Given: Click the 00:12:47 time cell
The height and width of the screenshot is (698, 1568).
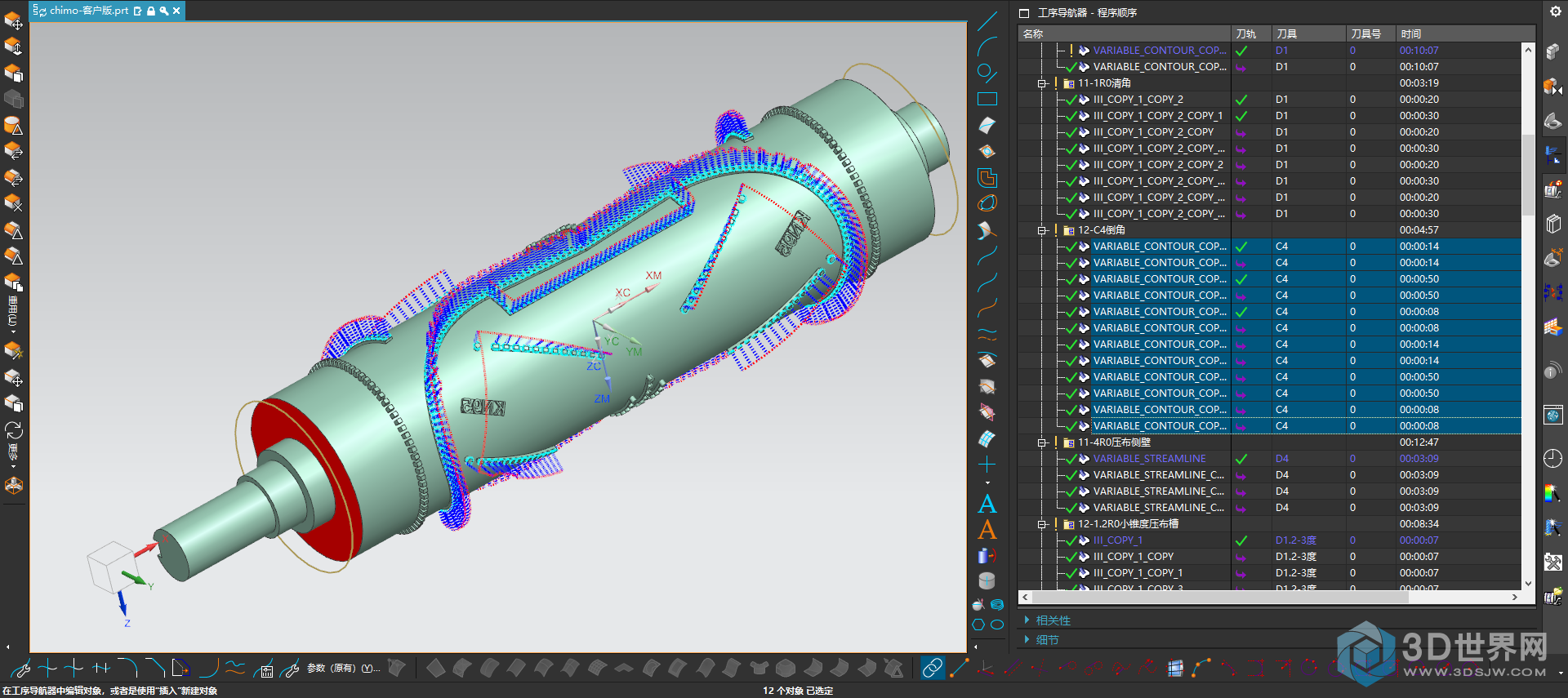Looking at the screenshot, I should tap(1419, 442).
